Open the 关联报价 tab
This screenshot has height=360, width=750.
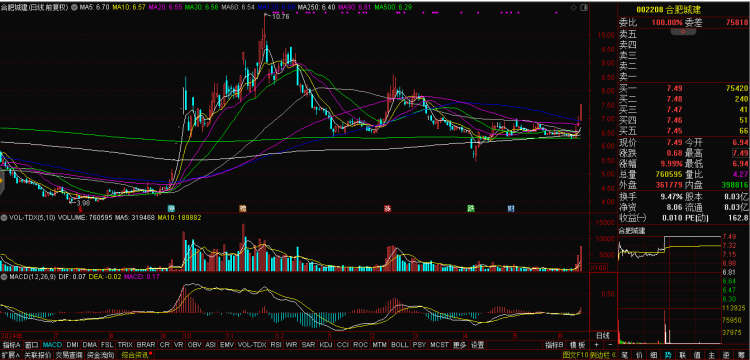pos(37,355)
